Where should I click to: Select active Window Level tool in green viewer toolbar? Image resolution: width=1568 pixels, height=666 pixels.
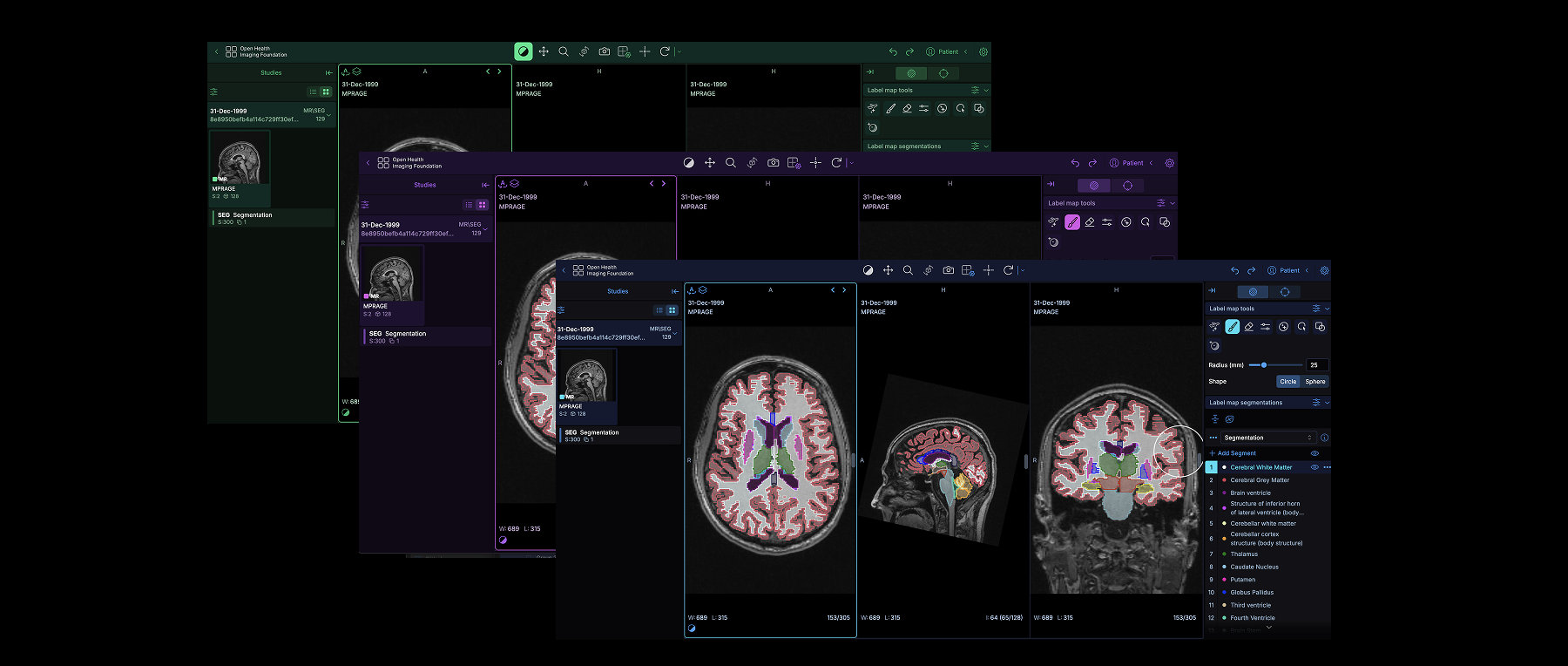(x=523, y=51)
